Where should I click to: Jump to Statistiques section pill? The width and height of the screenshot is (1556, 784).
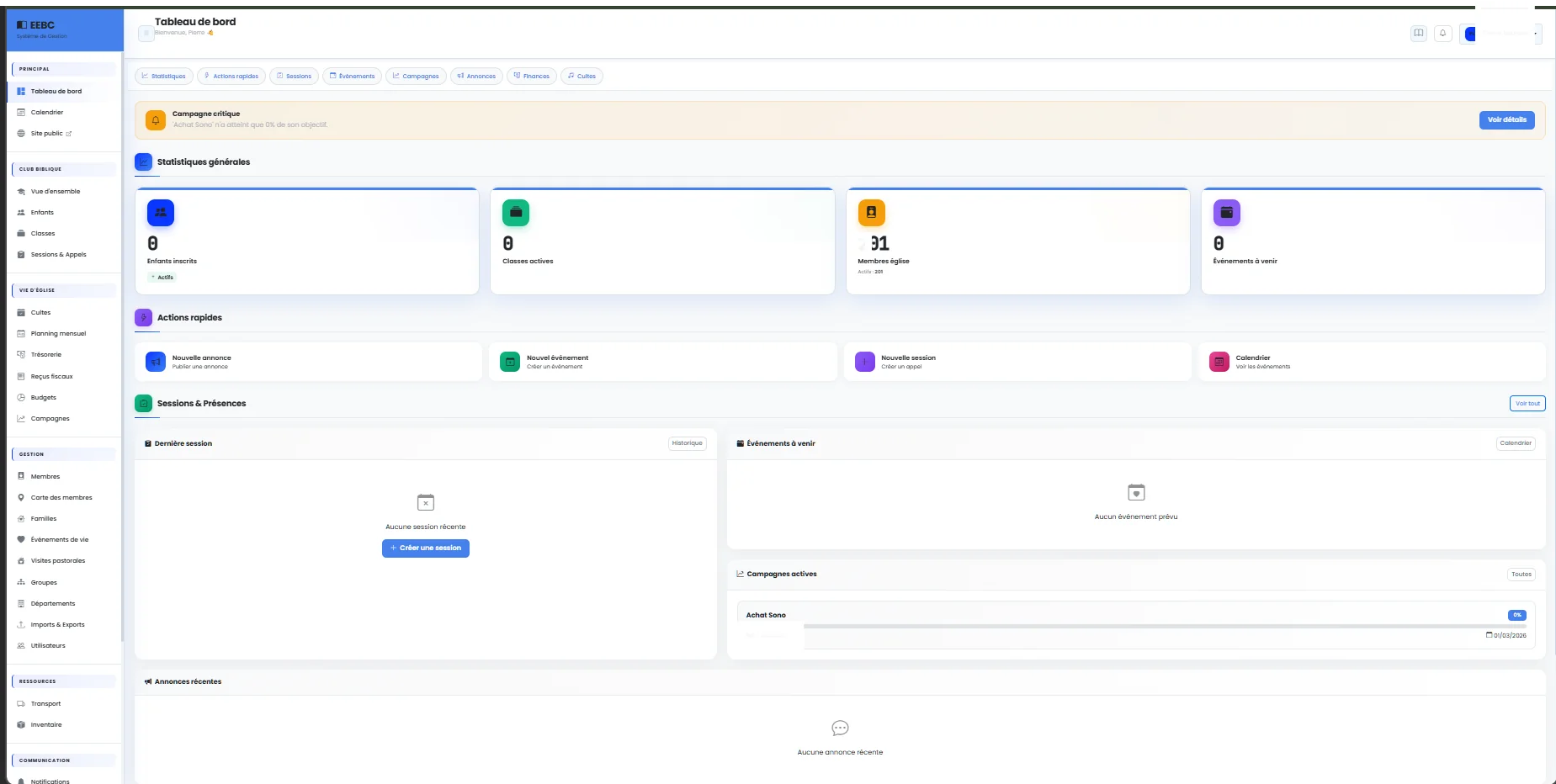(x=164, y=76)
